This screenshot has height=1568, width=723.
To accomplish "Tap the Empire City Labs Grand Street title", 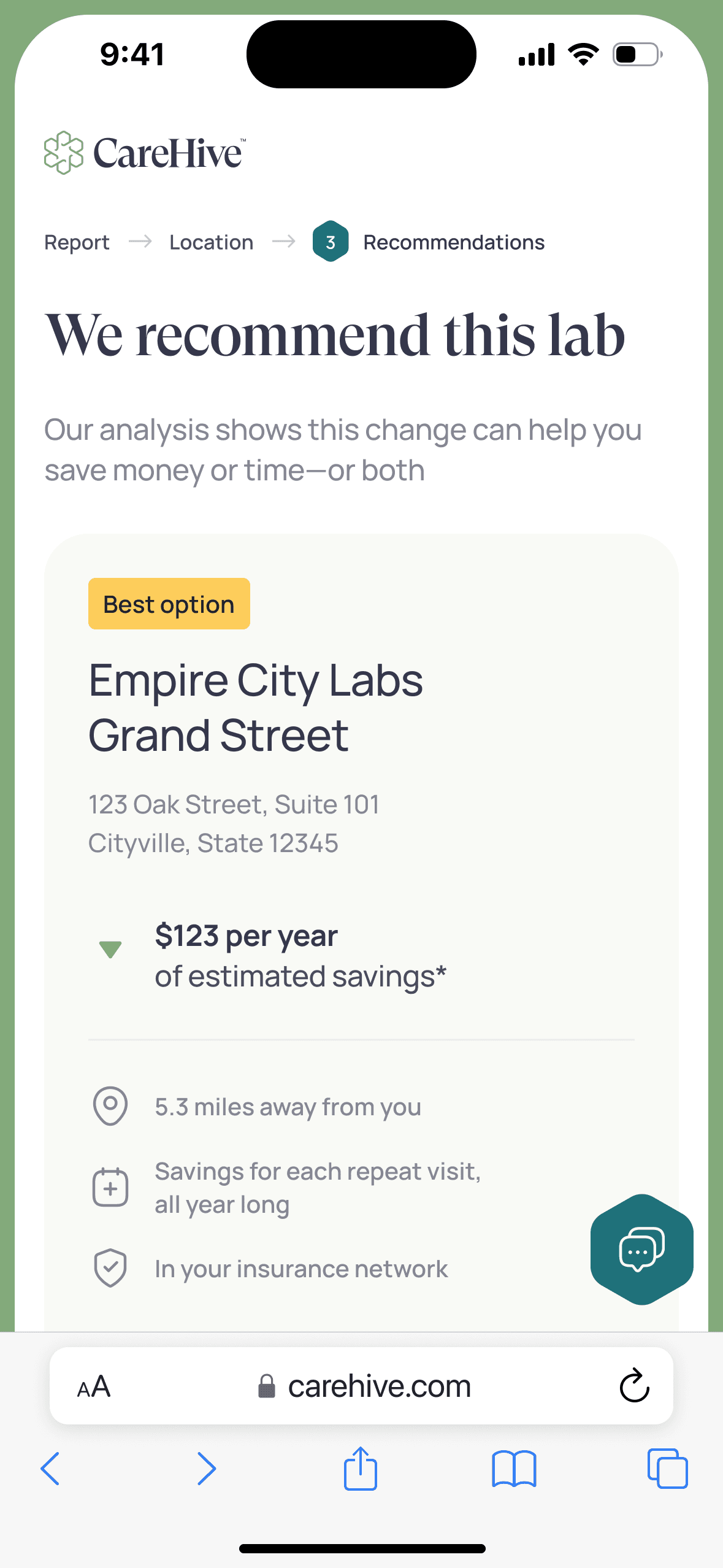I will tap(256, 707).
